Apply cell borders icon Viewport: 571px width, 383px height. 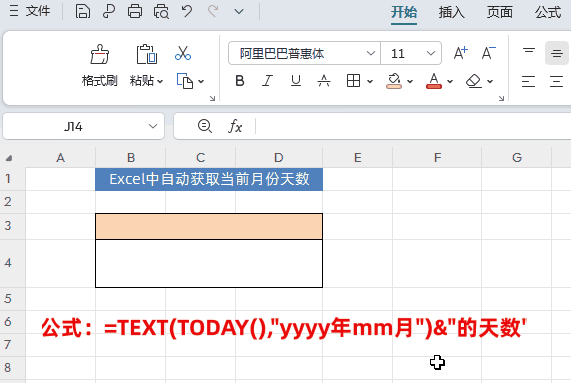tap(353, 81)
